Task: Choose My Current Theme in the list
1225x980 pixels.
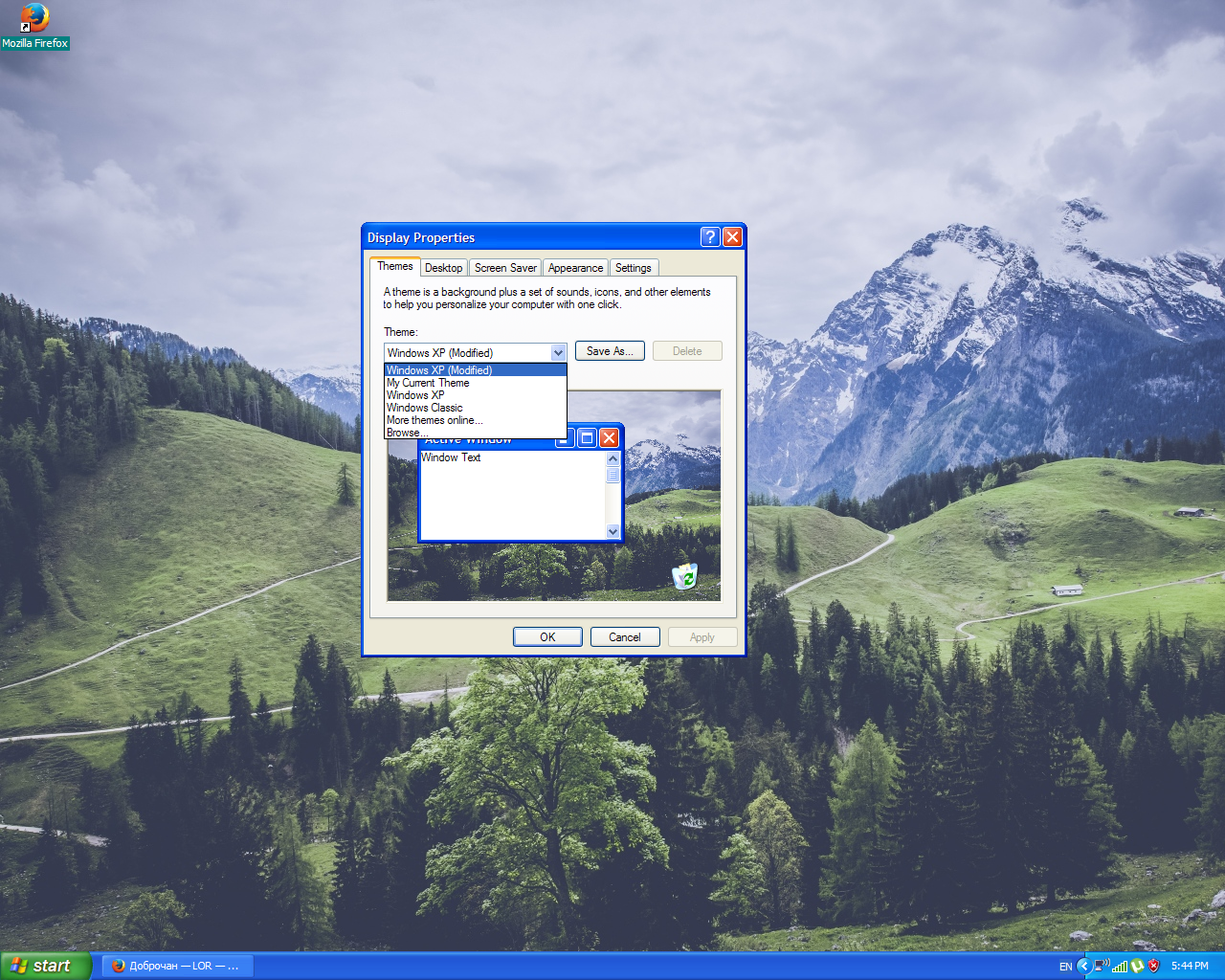Action: click(x=428, y=383)
